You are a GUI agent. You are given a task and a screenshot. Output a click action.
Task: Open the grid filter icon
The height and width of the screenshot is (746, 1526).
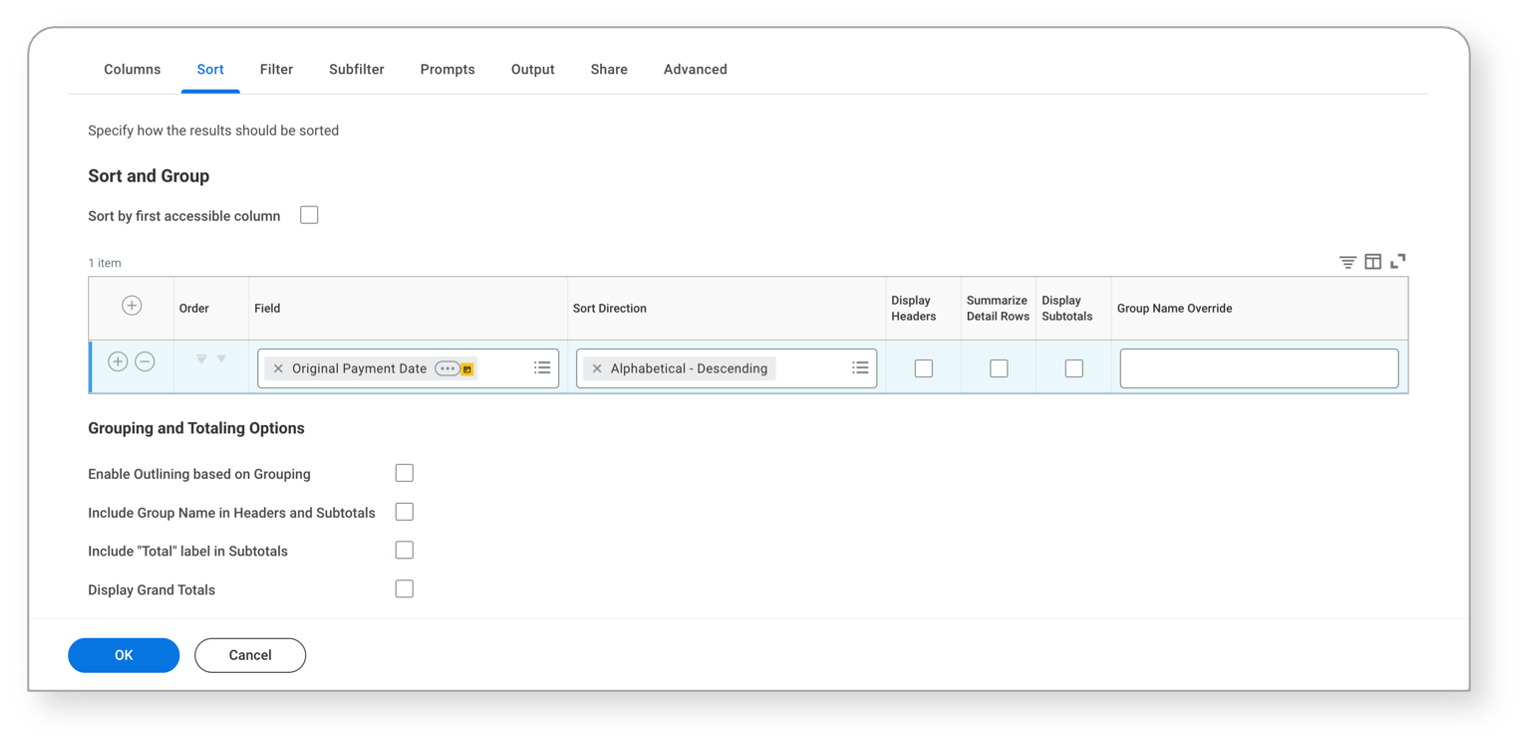coord(1348,262)
